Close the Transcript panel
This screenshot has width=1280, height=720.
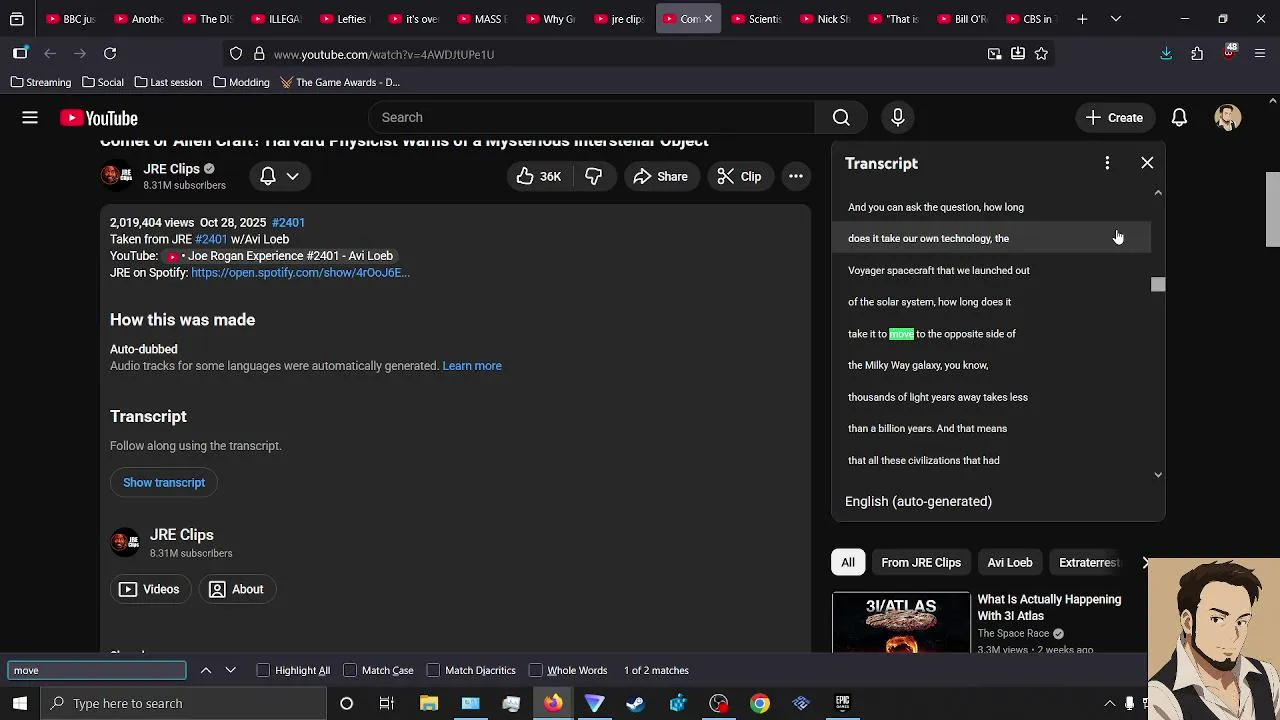1147,163
